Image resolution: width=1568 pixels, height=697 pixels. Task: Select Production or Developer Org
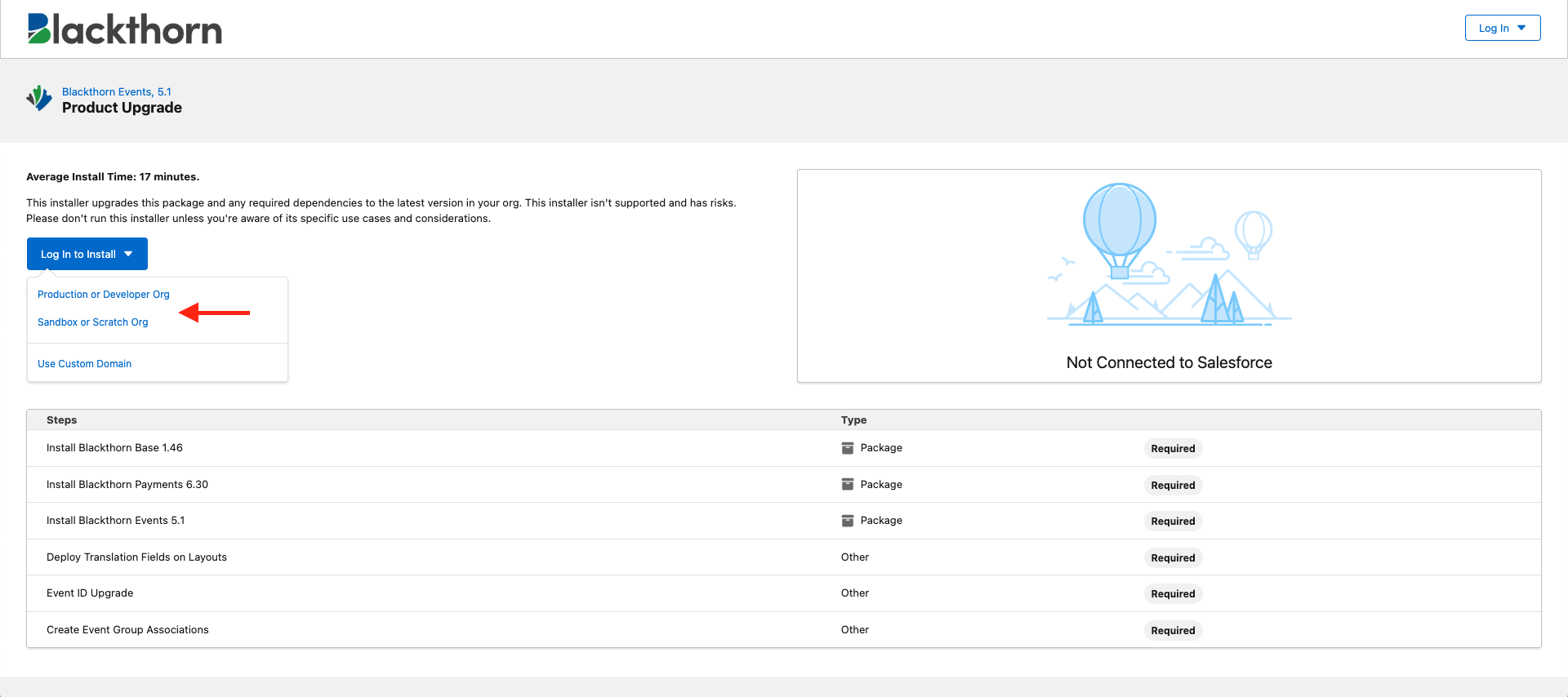point(104,295)
